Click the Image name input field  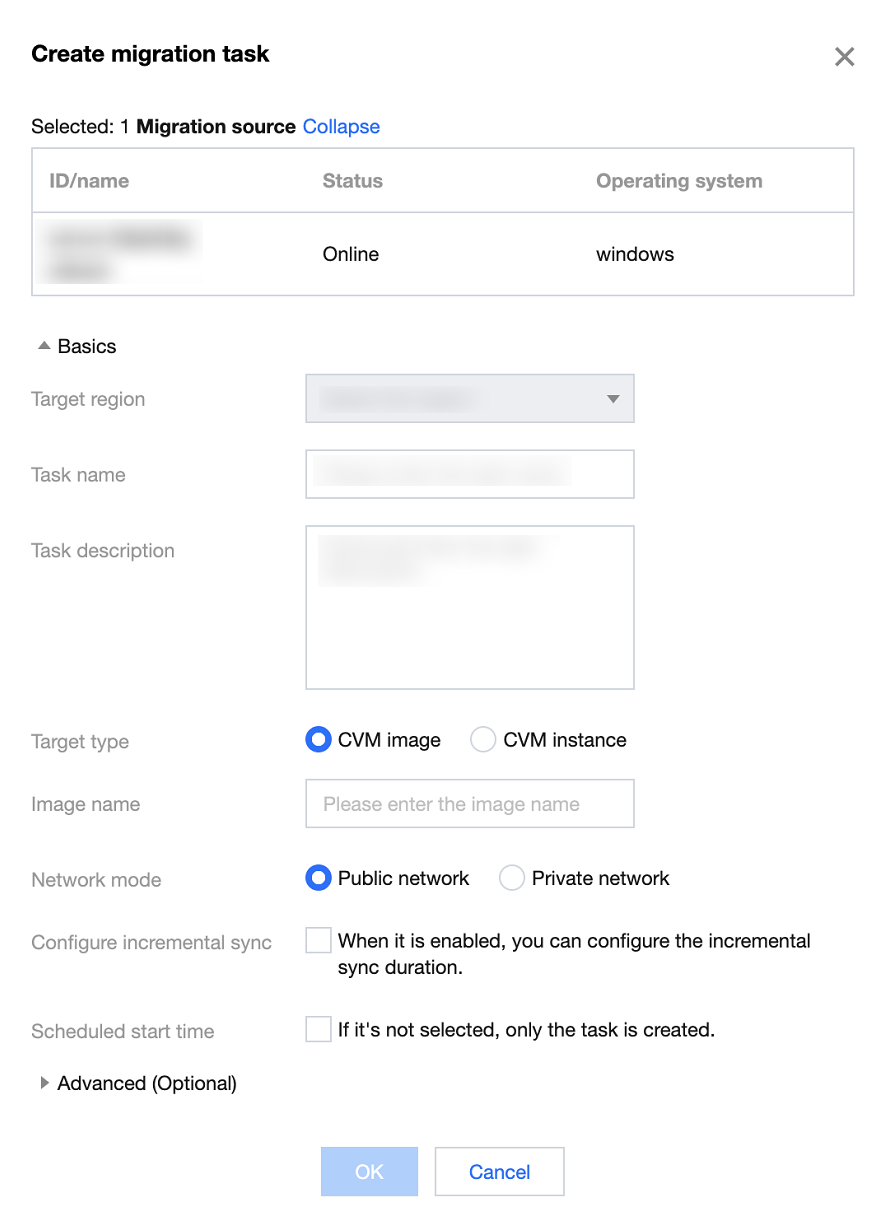click(469, 804)
